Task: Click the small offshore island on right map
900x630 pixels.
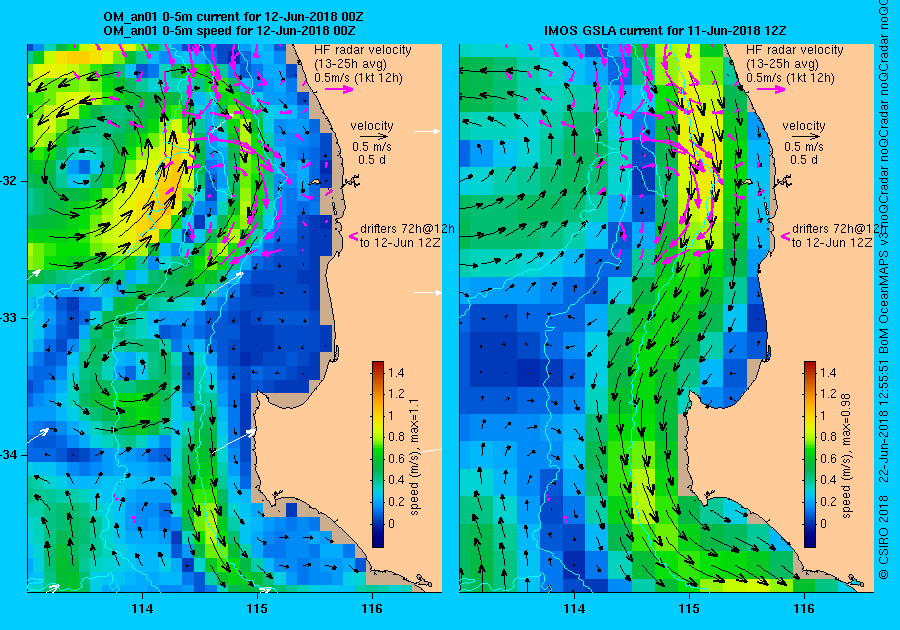Action: (x=746, y=182)
